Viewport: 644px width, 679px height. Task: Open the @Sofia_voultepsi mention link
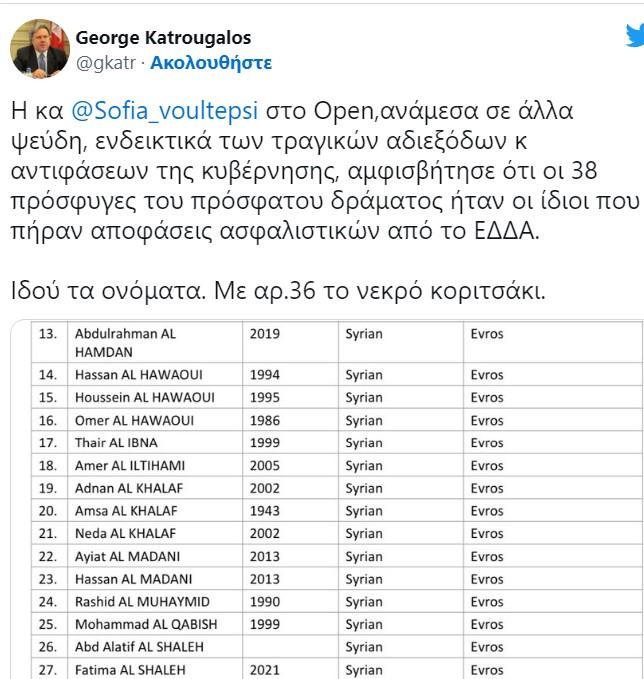[x=165, y=111]
